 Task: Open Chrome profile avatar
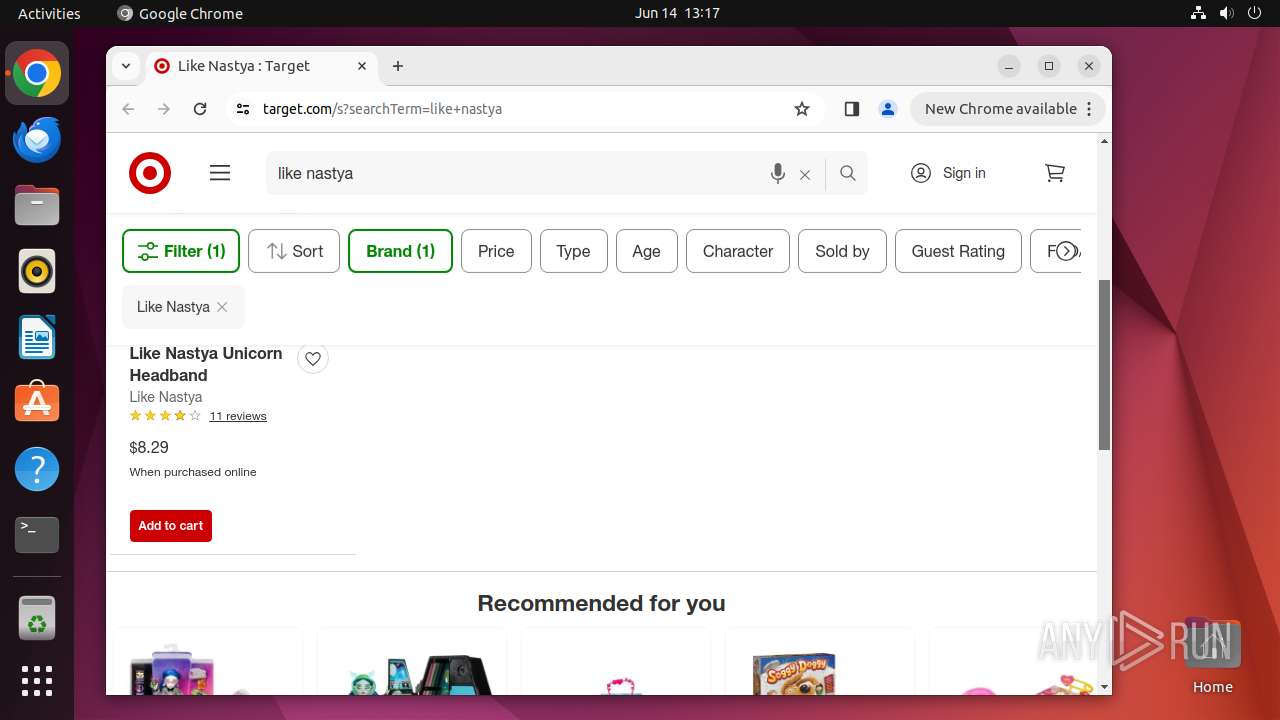[x=887, y=109]
